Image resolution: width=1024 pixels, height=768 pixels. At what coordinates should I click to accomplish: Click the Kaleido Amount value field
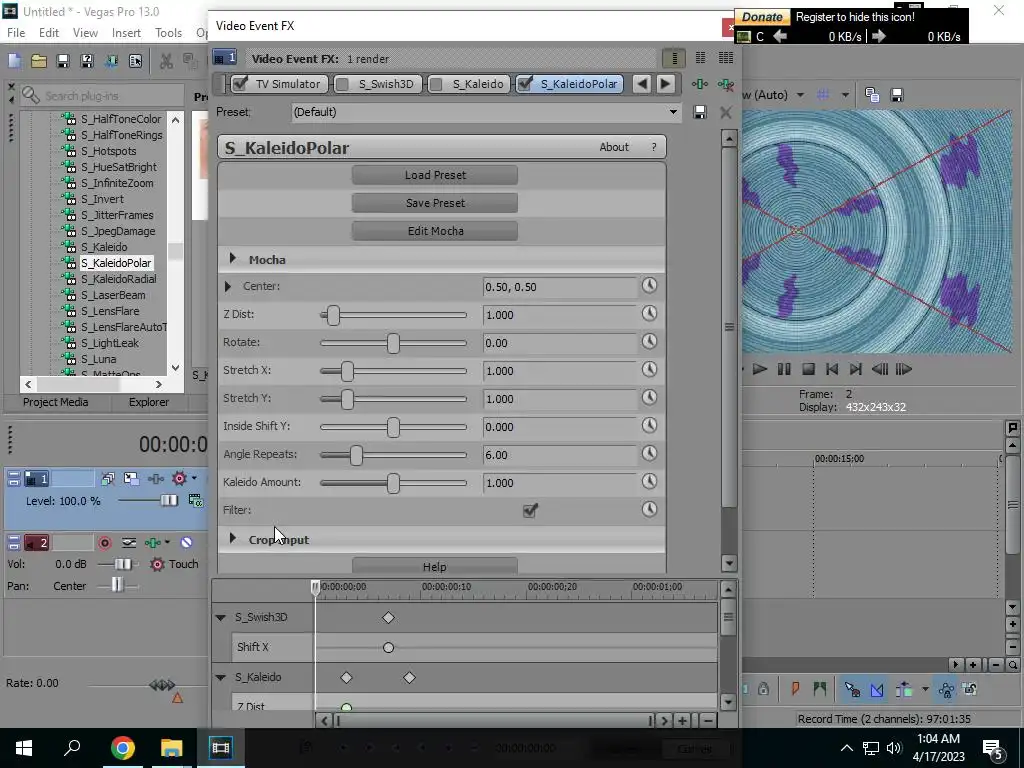(x=560, y=483)
